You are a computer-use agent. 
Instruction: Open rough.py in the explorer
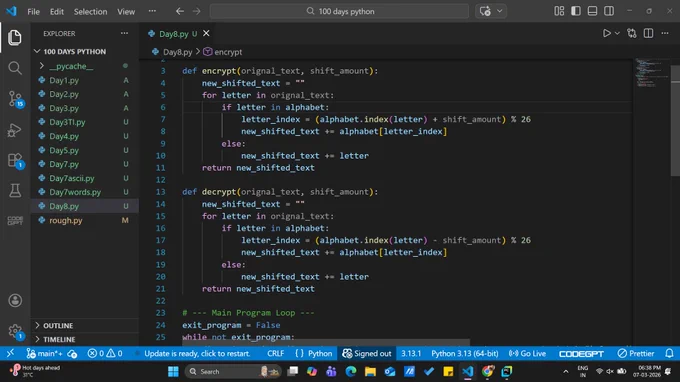point(65,220)
